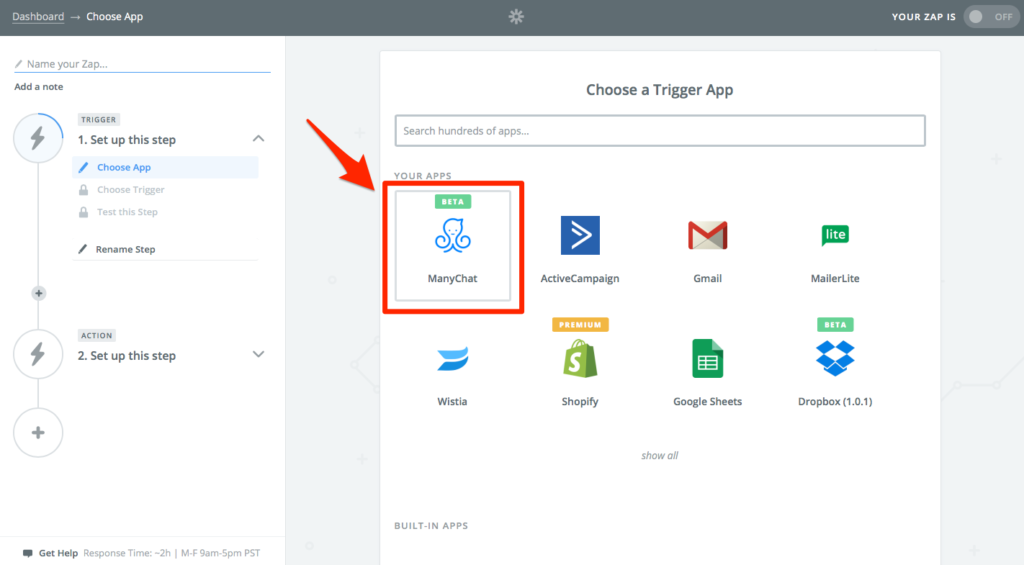Click the lock icon beside Choose Trigger
Viewport: 1024px width, 565px height.
tap(83, 189)
